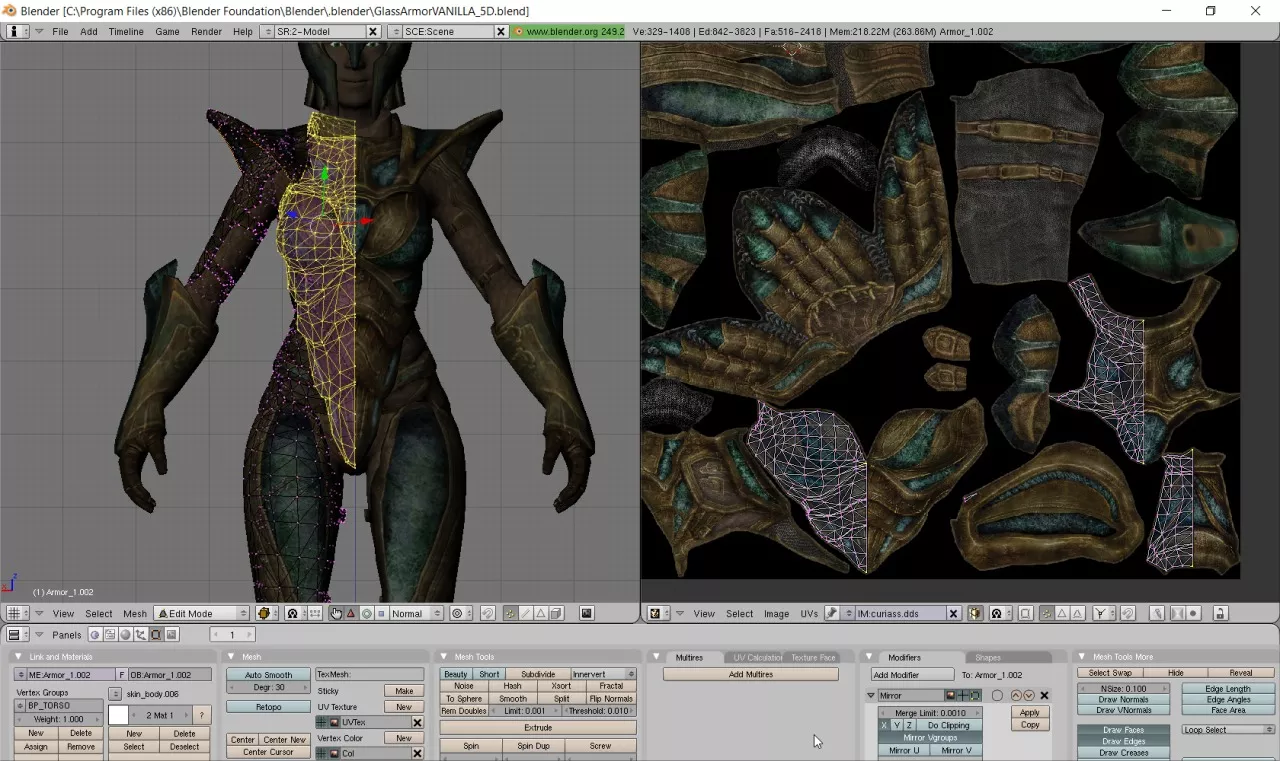Select the rotate manipulator circle icon
1280x761 pixels.
pos(367,613)
